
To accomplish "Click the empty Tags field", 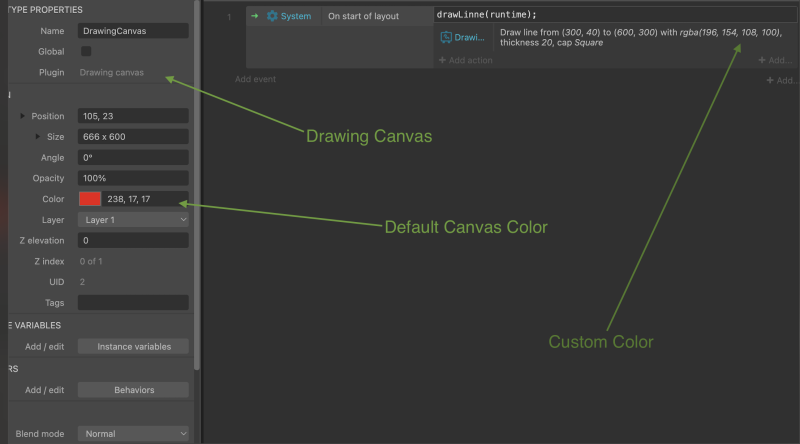I will [133, 303].
